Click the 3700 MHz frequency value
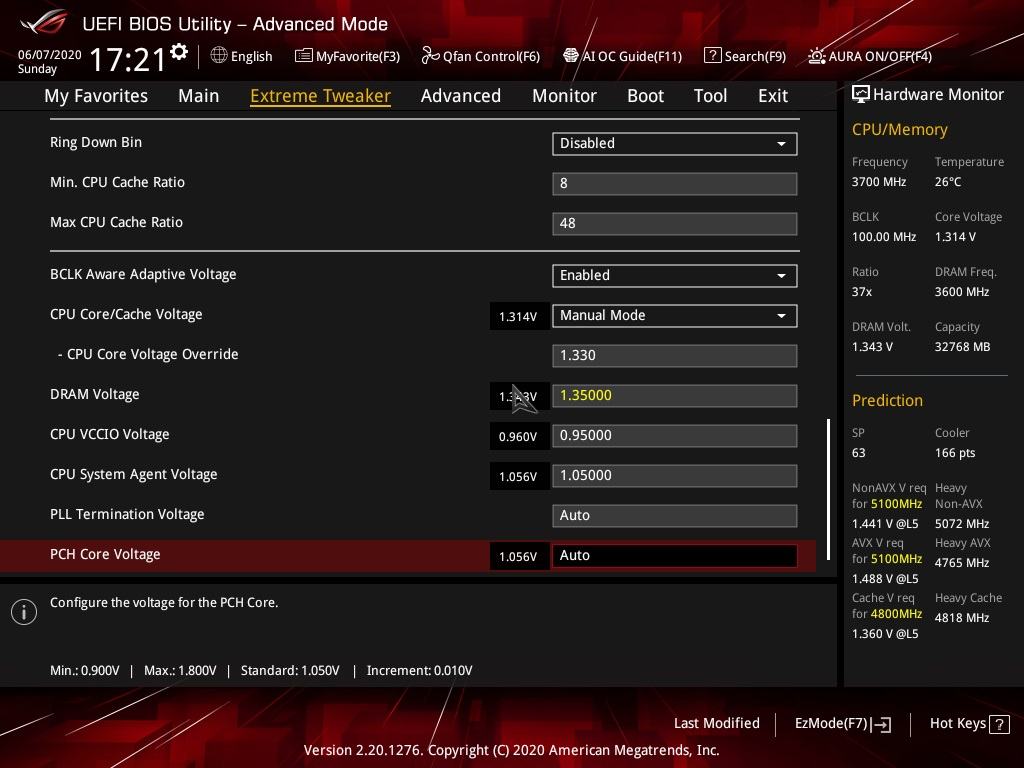 tap(879, 182)
